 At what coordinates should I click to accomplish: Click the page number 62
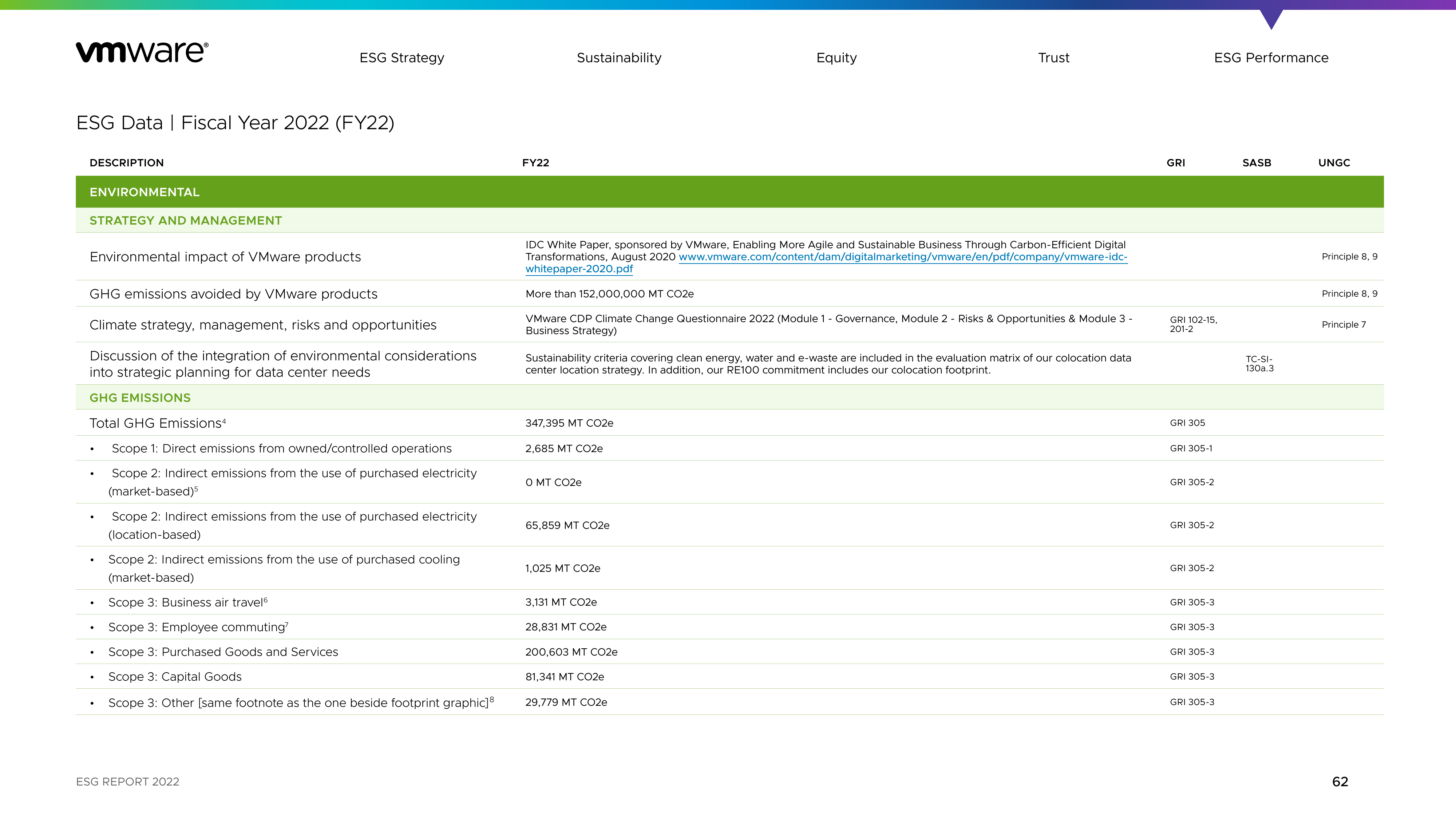point(1340,782)
